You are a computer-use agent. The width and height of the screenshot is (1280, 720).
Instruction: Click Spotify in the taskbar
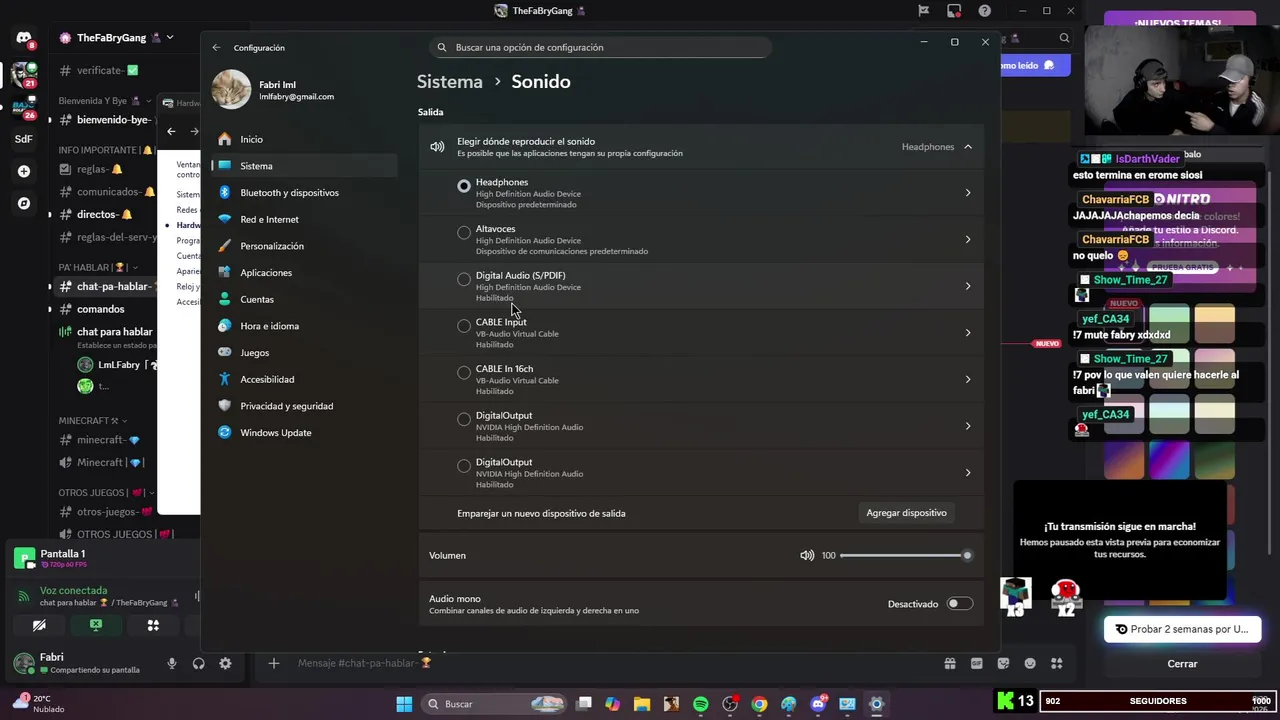coord(700,704)
